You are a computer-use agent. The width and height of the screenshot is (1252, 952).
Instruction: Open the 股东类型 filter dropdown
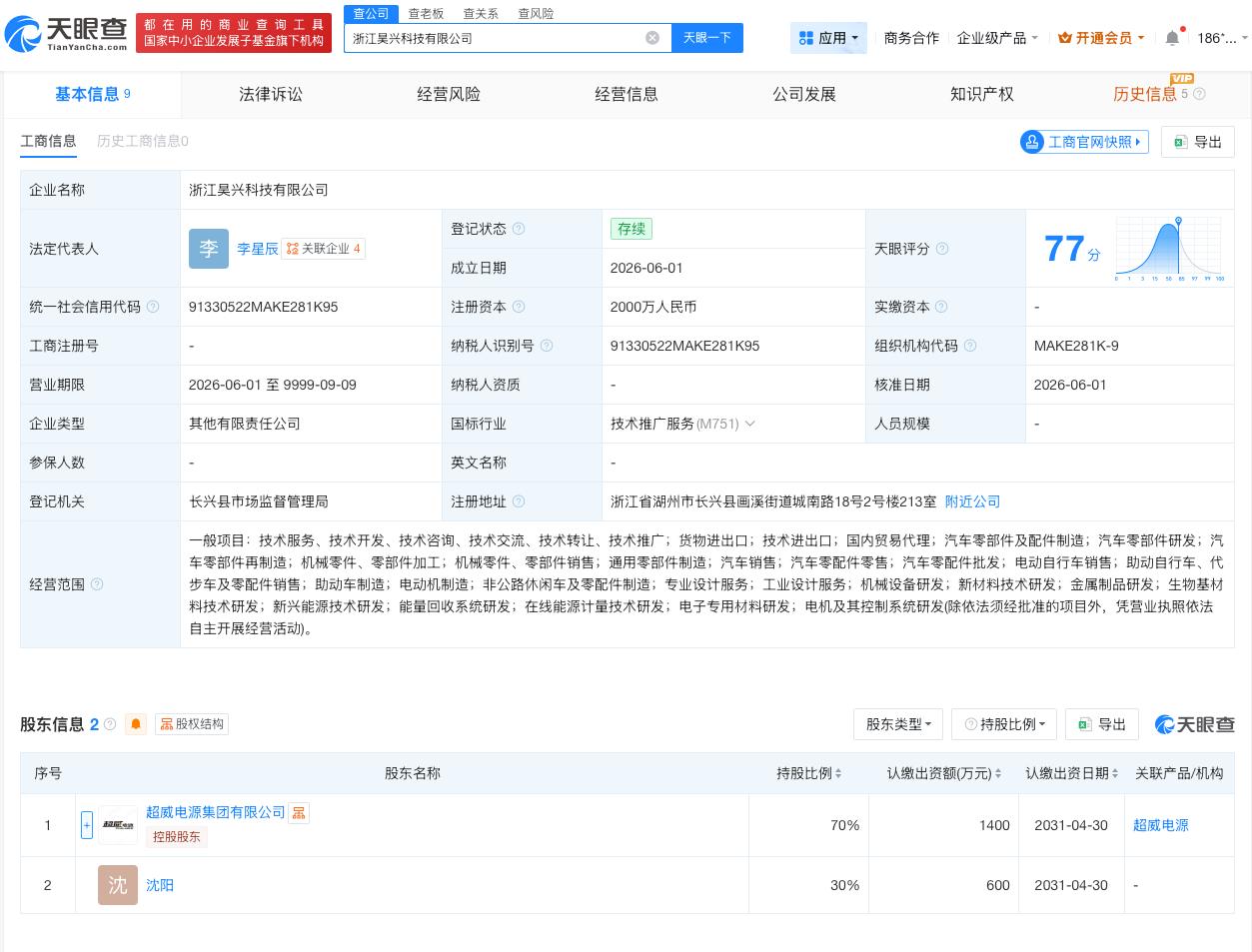(x=898, y=724)
